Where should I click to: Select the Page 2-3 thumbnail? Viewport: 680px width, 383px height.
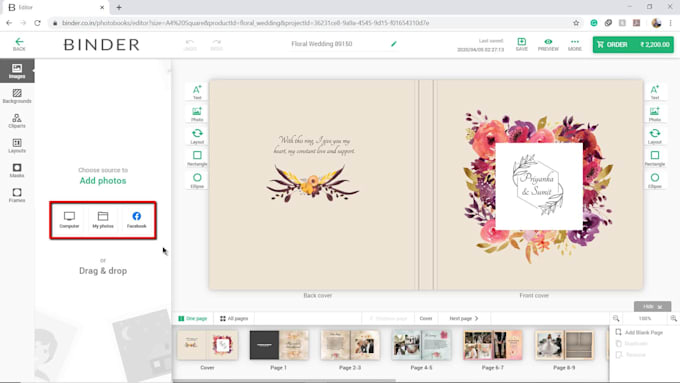point(350,345)
